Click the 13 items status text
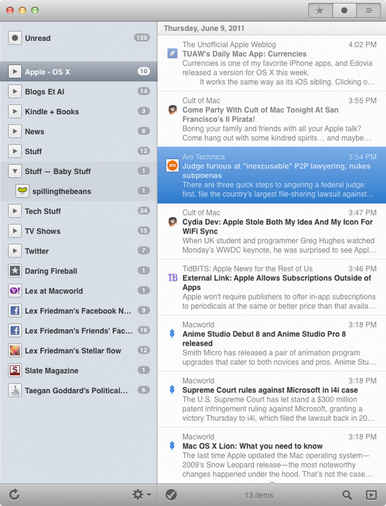 [x=259, y=495]
